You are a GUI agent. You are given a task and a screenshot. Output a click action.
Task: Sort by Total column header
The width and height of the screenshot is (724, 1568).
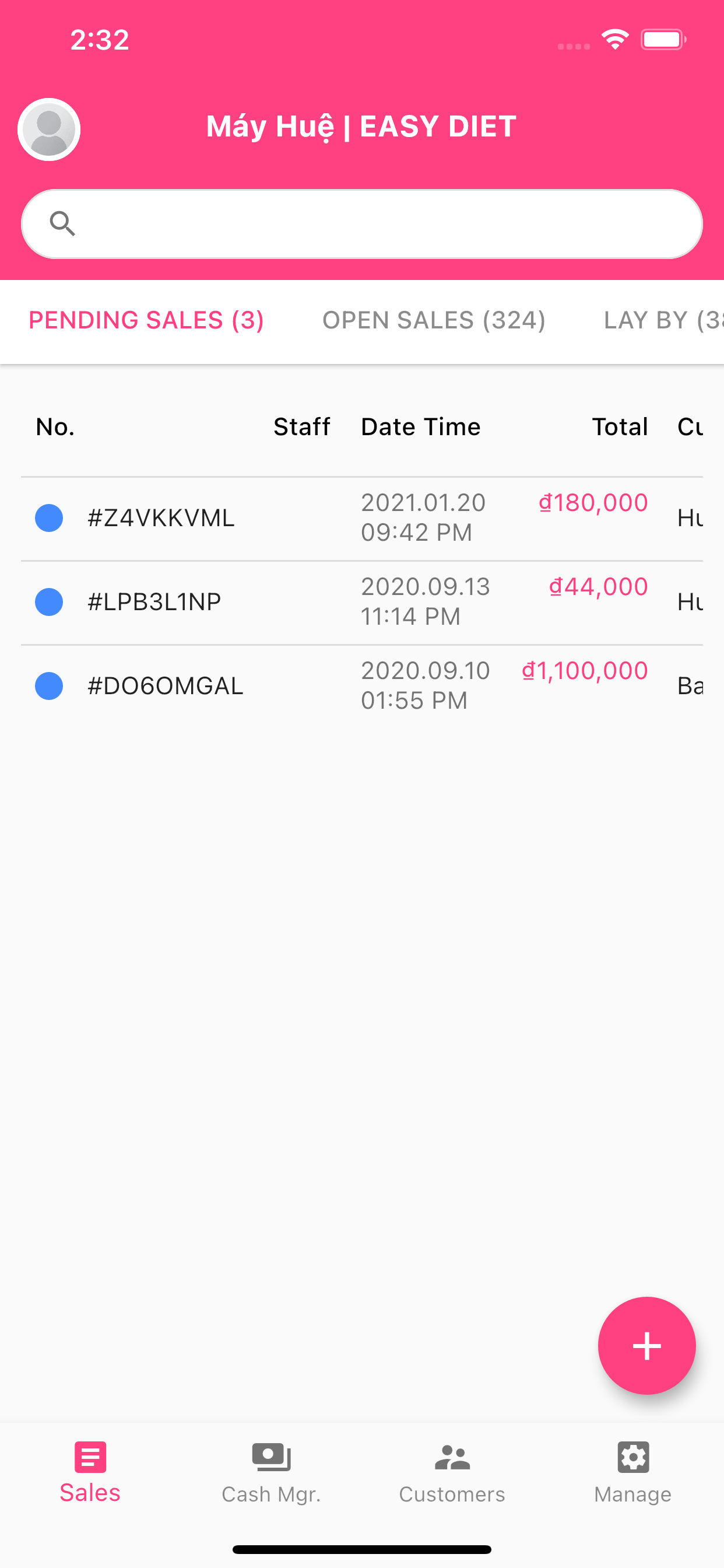click(620, 426)
